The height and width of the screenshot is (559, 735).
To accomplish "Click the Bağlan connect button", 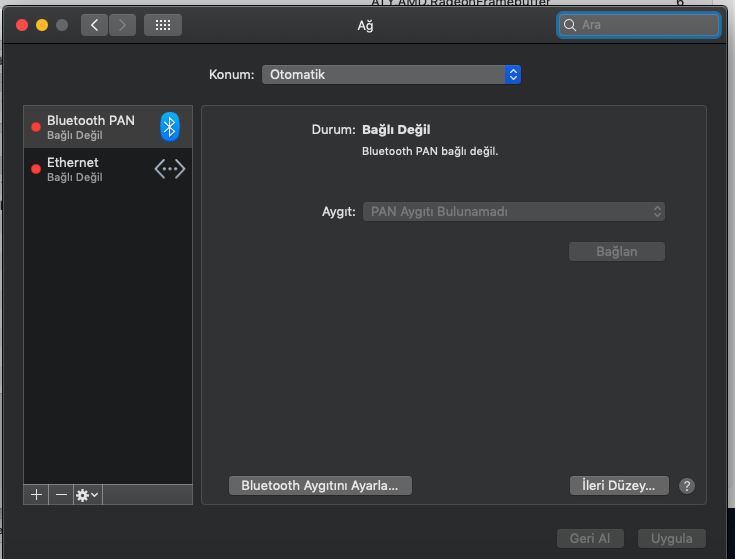I will pos(616,251).
